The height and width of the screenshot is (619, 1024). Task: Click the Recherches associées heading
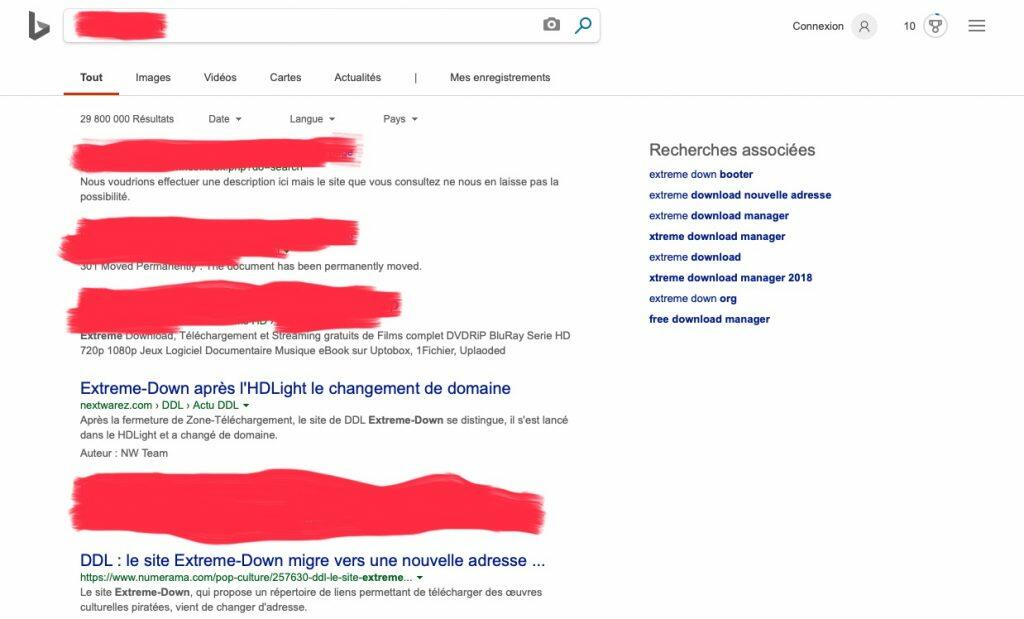point(732,150)
